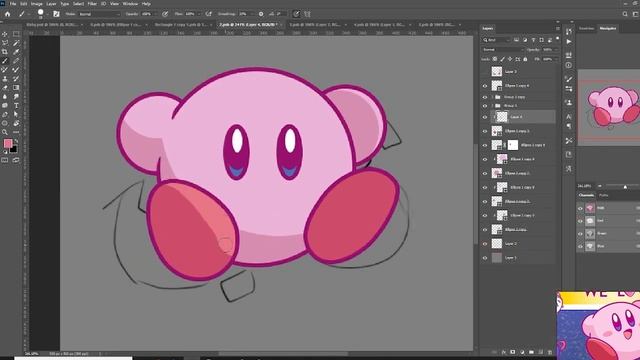The height and width of the screenshot is (360, 640).
Task: Toggle symmetry paint options icon
Action: point(307,14)
